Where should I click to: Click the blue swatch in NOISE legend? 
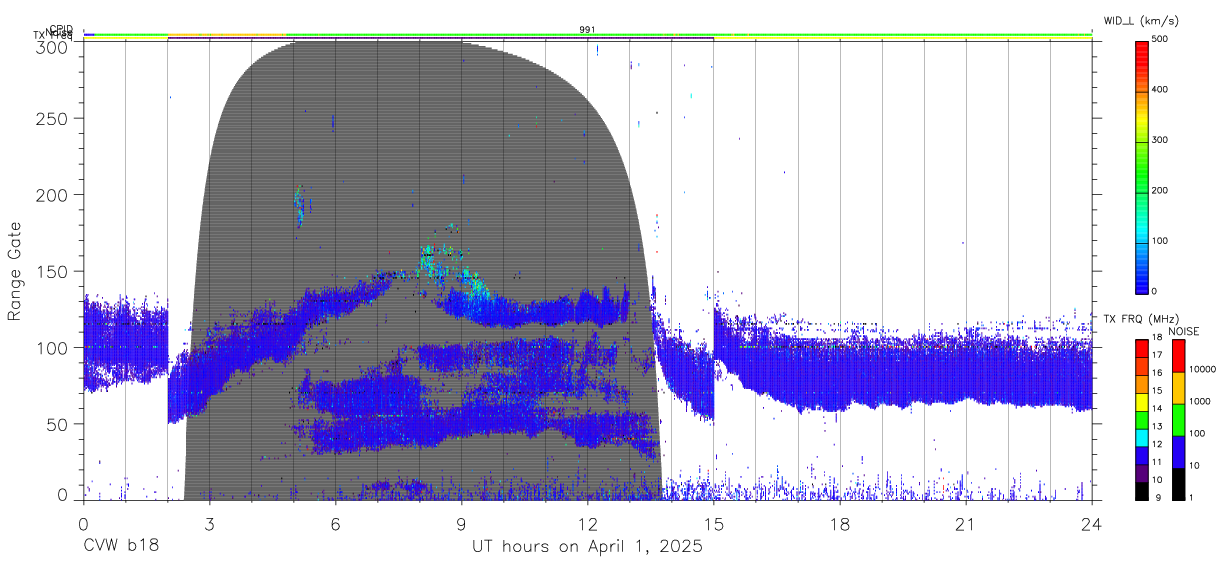1177,451
